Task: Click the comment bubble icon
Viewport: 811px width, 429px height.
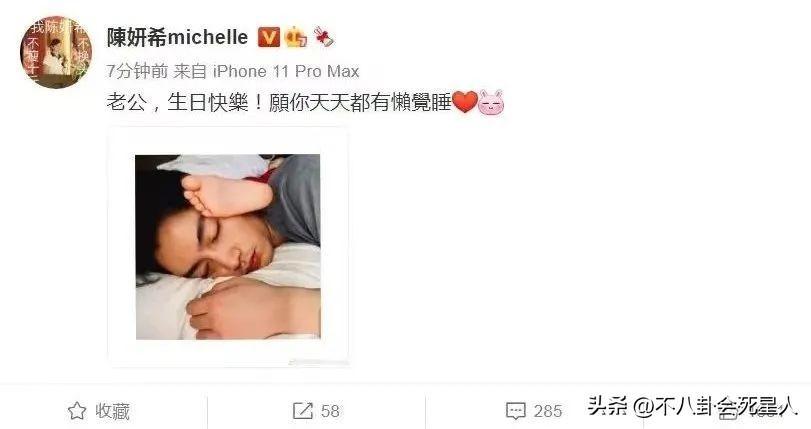Action: click(x=516, y=411)
